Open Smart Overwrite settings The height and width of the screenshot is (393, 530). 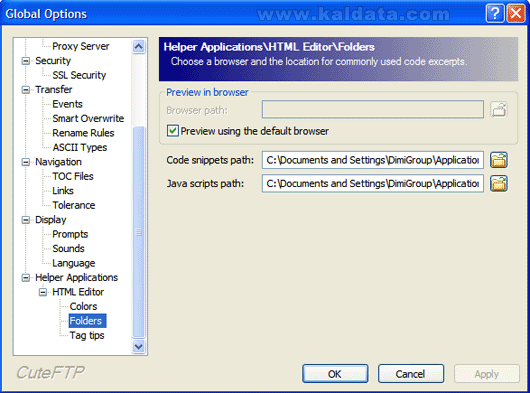pos(88,119)
